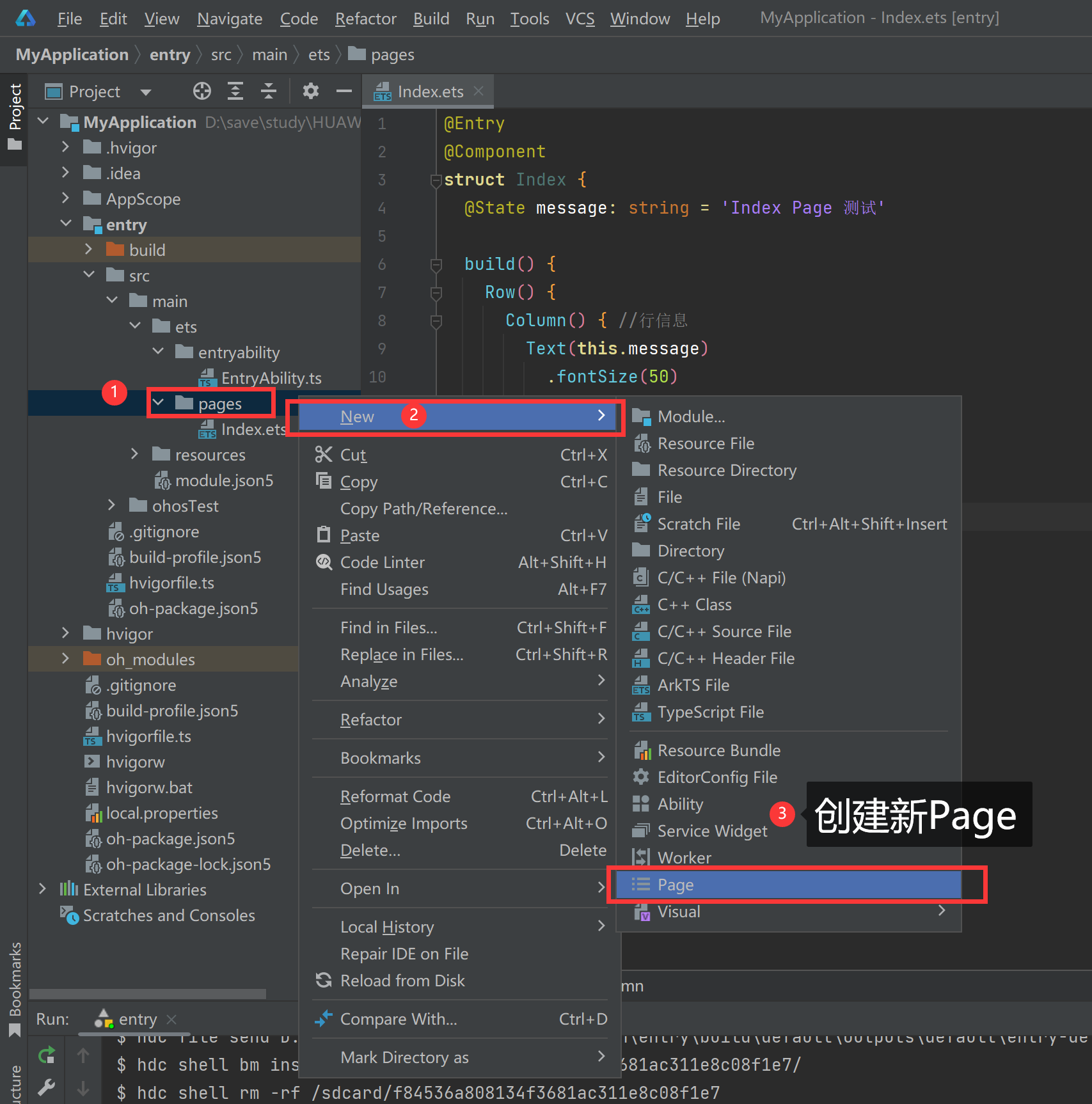This screenshot has width=1092, height=1104.
Task: Click the Service Widget icon
Action: click(x=641, y=830)
